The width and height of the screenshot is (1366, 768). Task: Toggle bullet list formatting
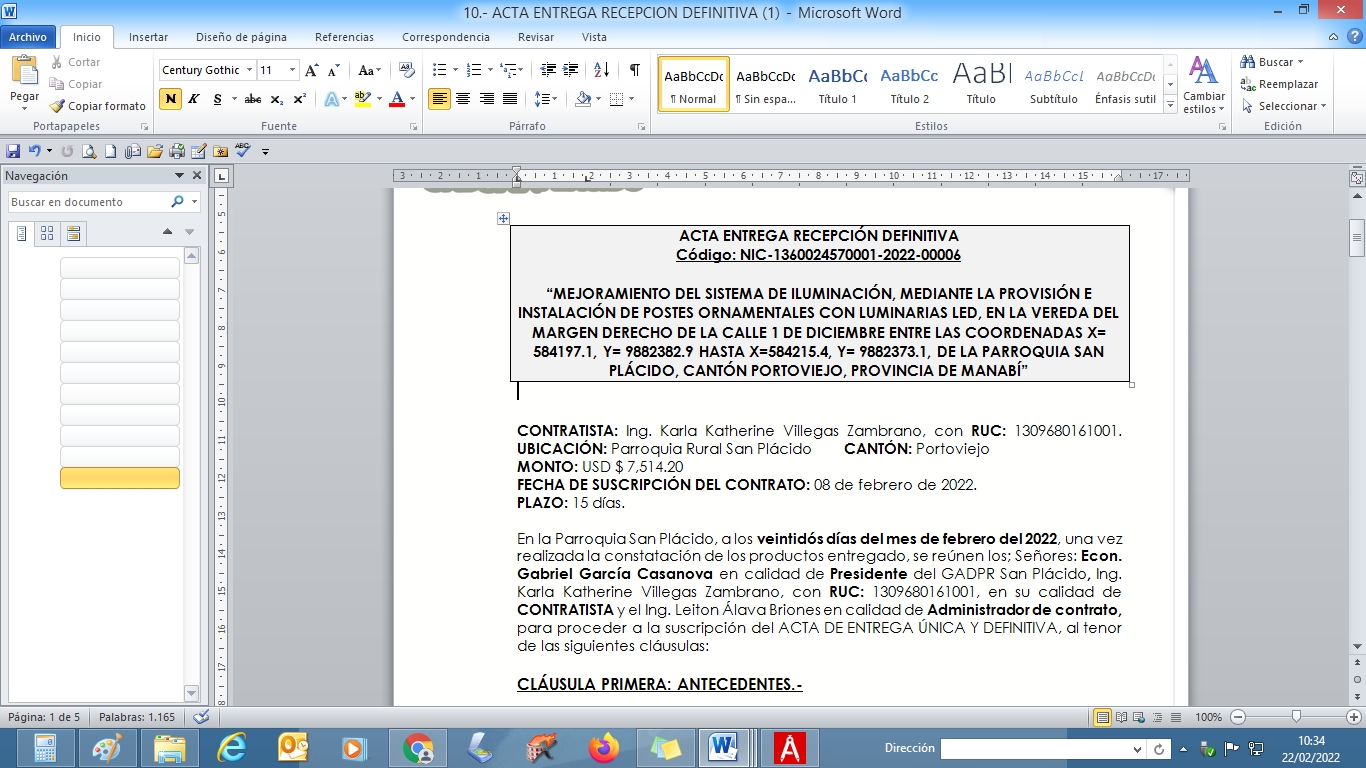[x=438, y=70]
